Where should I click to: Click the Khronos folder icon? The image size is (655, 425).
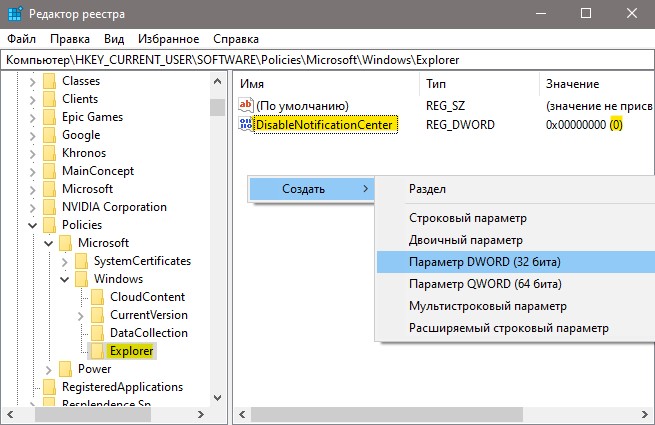pos(50,153)
